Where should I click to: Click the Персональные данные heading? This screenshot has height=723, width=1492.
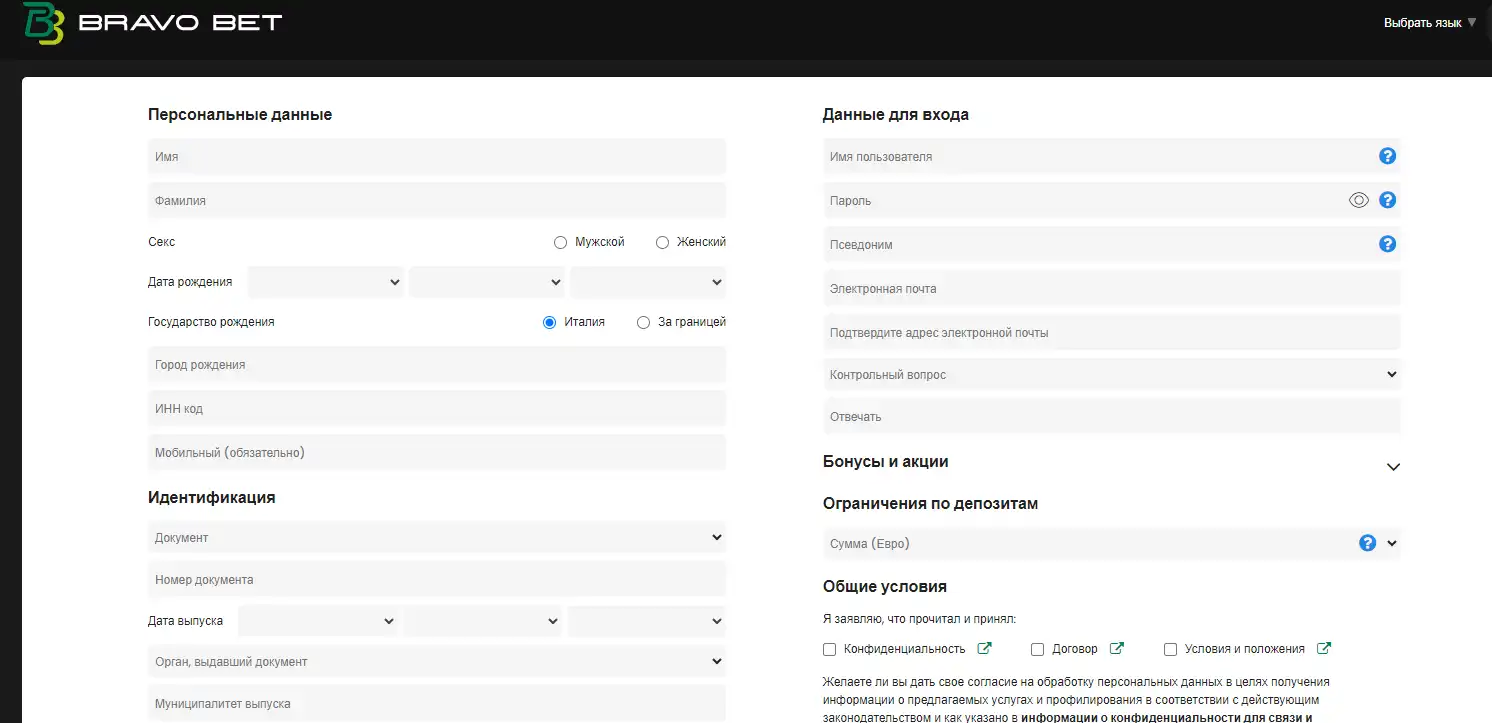[240, 114]
